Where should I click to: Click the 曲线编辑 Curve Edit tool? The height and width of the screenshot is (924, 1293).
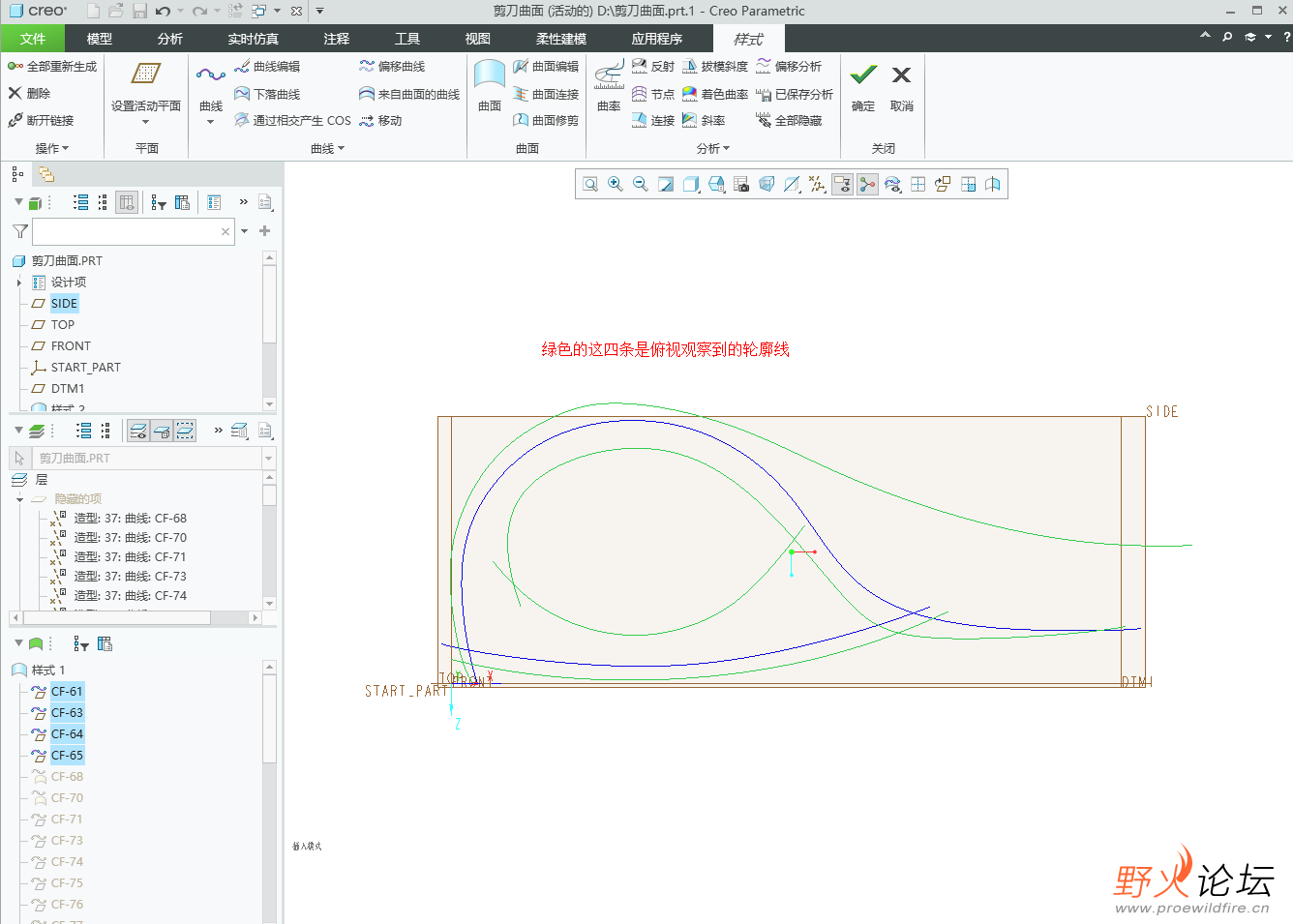tap(267, 67)
